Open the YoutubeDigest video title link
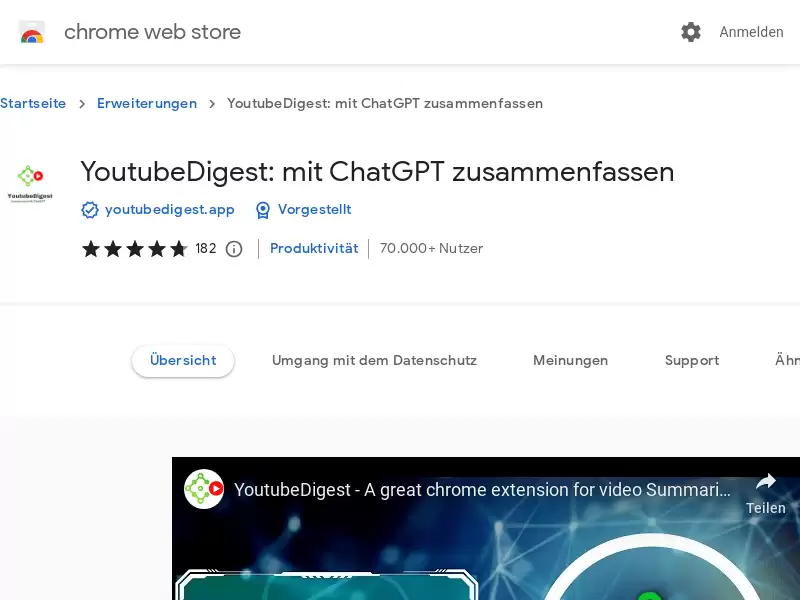The height and width of the screenshot is (600, 800). [x=482, y=490]
